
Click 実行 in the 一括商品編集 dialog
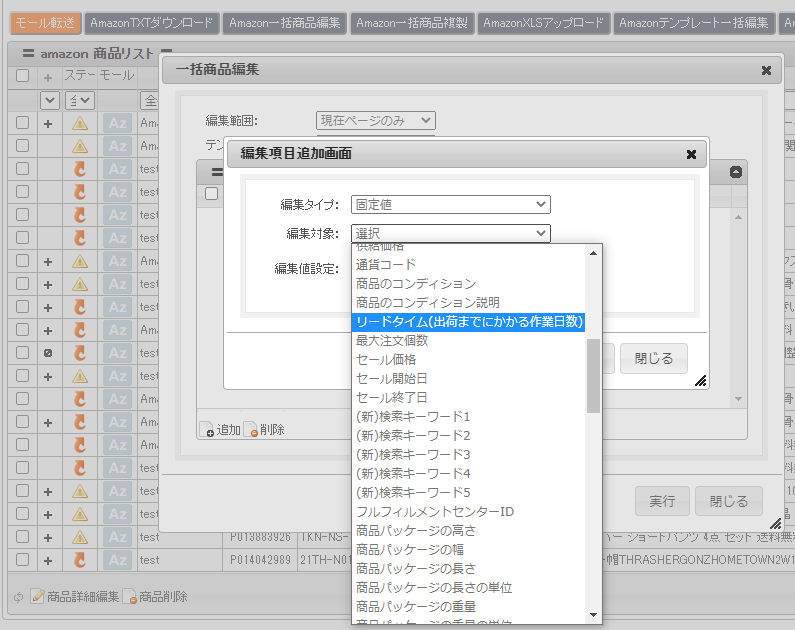[662, 501]
